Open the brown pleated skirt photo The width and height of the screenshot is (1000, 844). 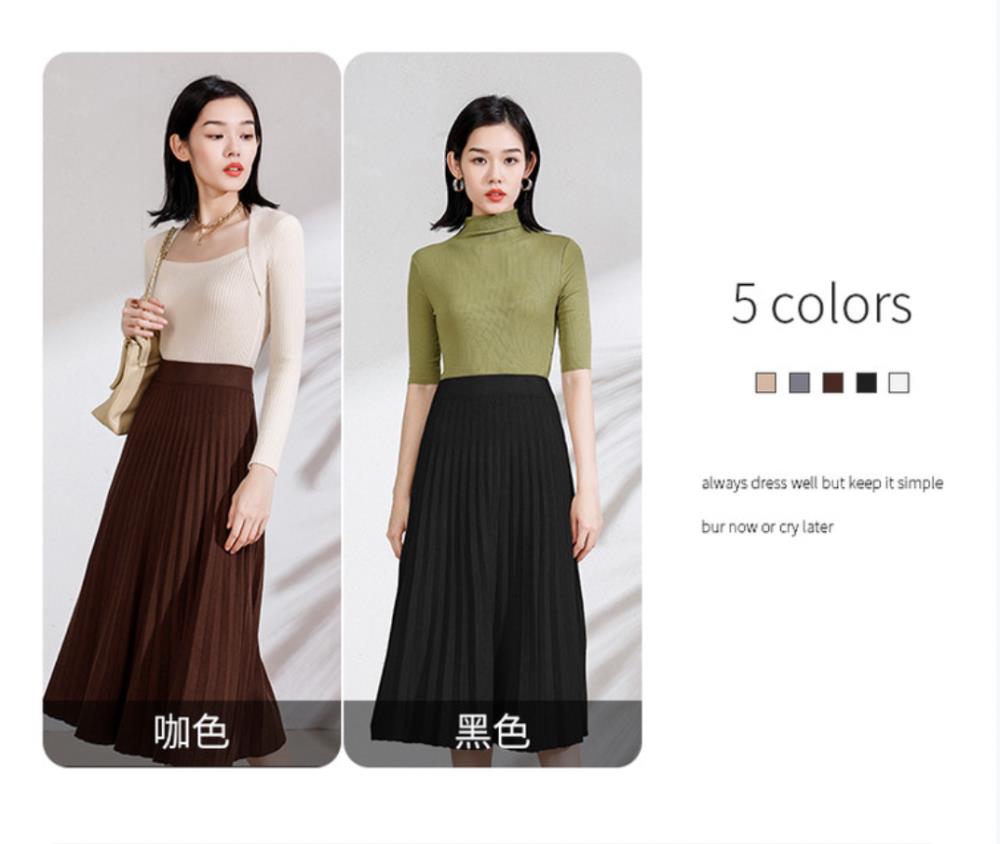(191, 410)
